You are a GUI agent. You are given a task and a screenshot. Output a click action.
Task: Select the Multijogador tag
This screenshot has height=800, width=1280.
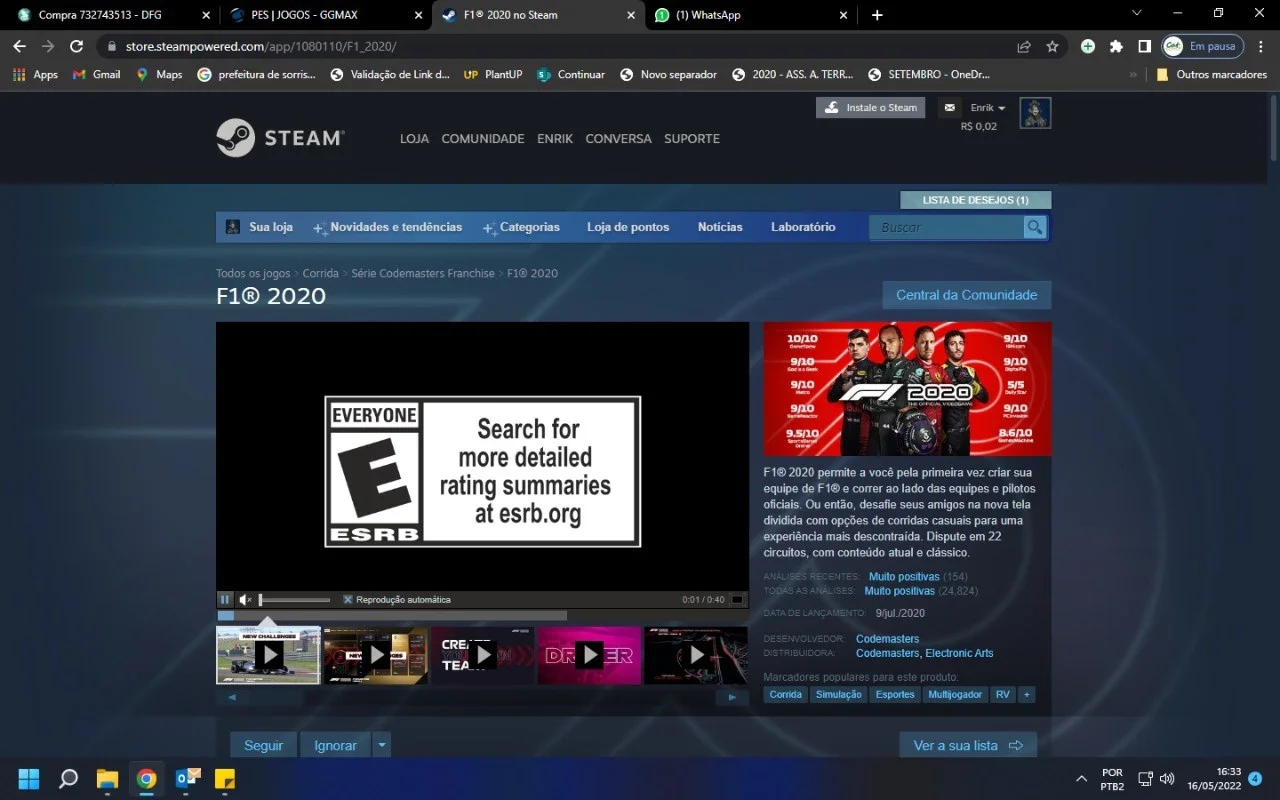(x=955, y=694)
